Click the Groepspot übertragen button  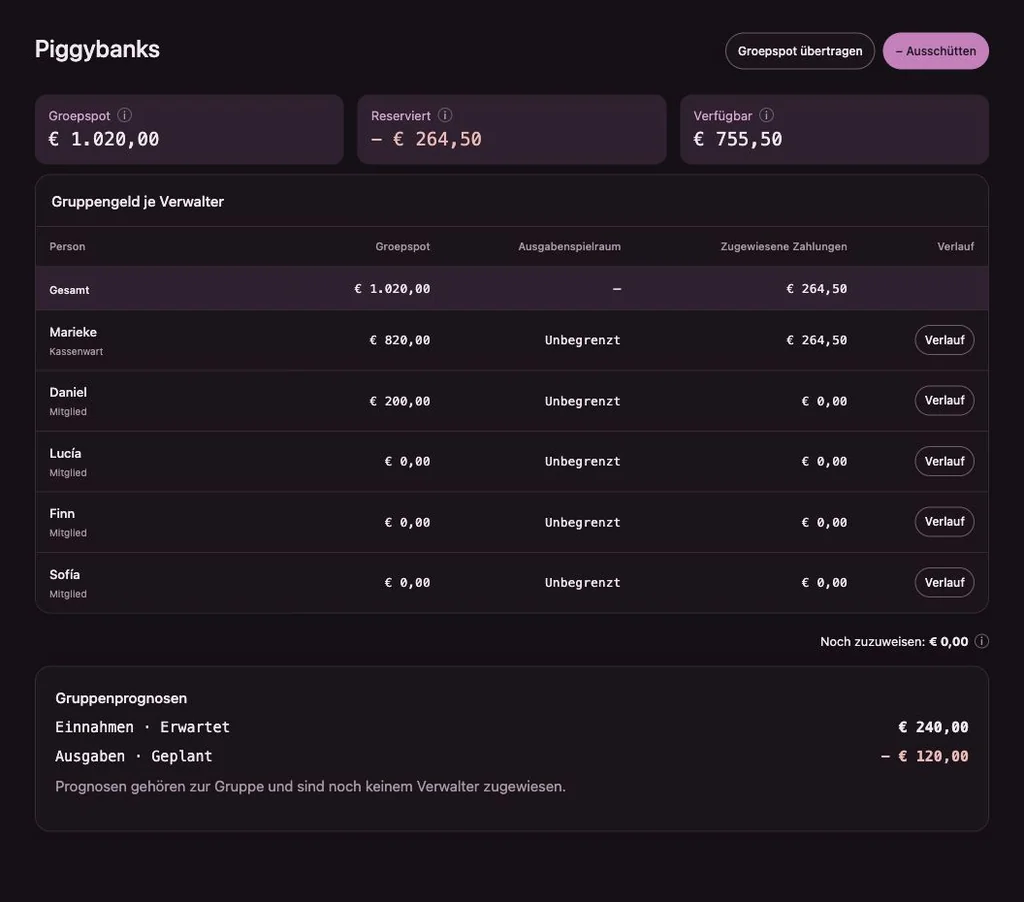tap(800, 51)
